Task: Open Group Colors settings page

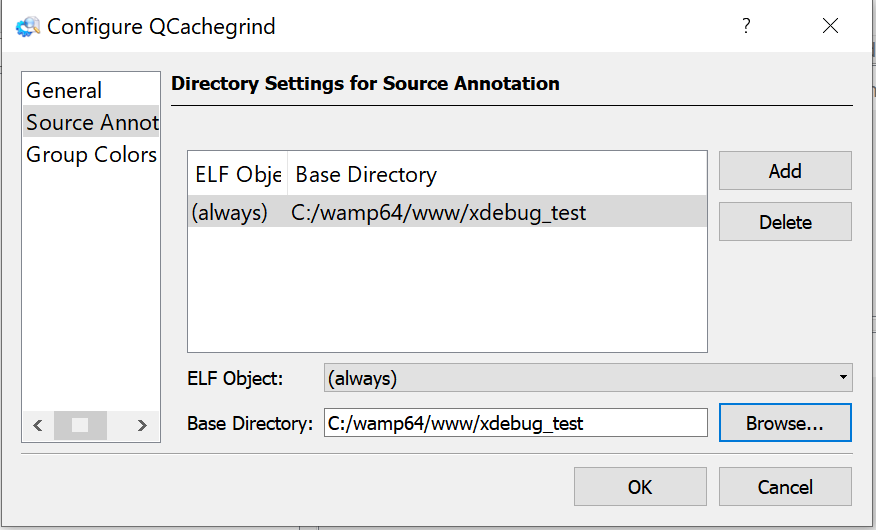Action: point(91,155)
